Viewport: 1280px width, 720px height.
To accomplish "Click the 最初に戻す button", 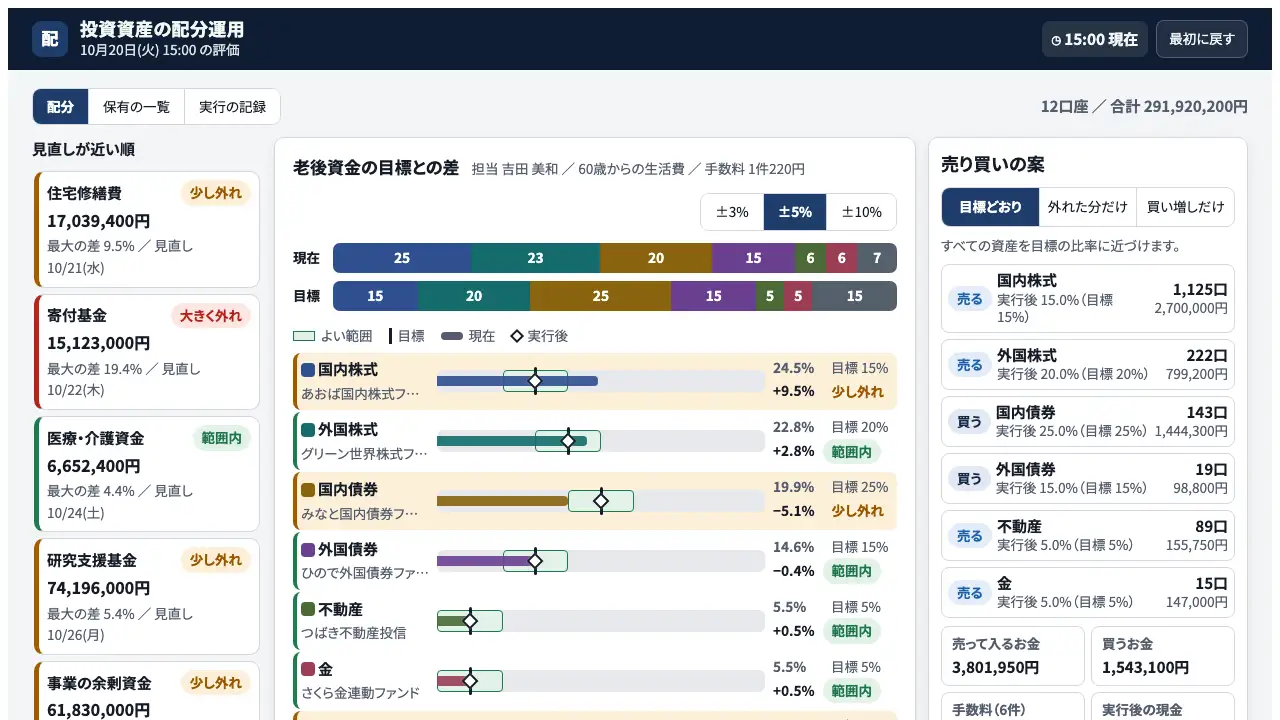I will pyautogui.click(x=1202, y=39).
